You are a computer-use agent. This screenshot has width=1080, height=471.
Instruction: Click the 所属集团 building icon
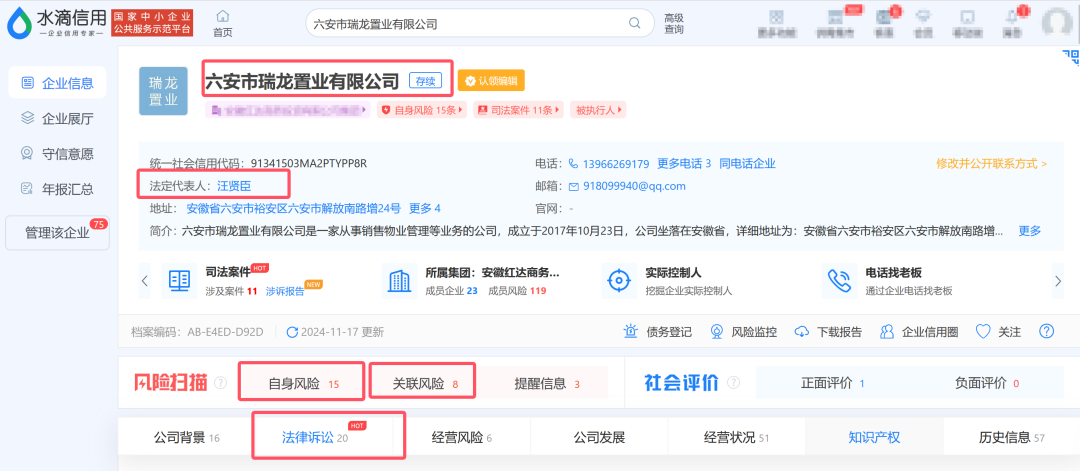point(399,280)
